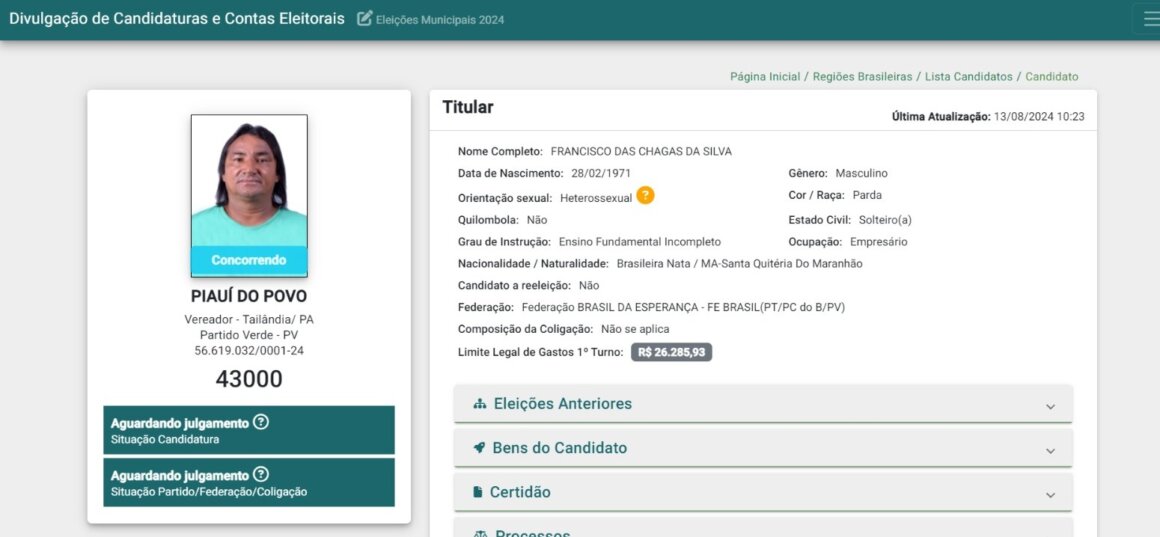Viewport: 1160px width, 537px height.
Task: Select birth date 28/02/1971
Action: (x=599, y=174)
